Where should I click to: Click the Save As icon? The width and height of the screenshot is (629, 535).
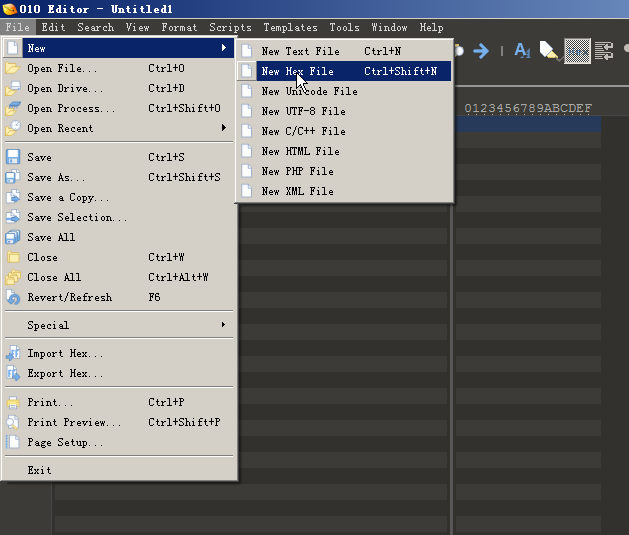(13, 177)
